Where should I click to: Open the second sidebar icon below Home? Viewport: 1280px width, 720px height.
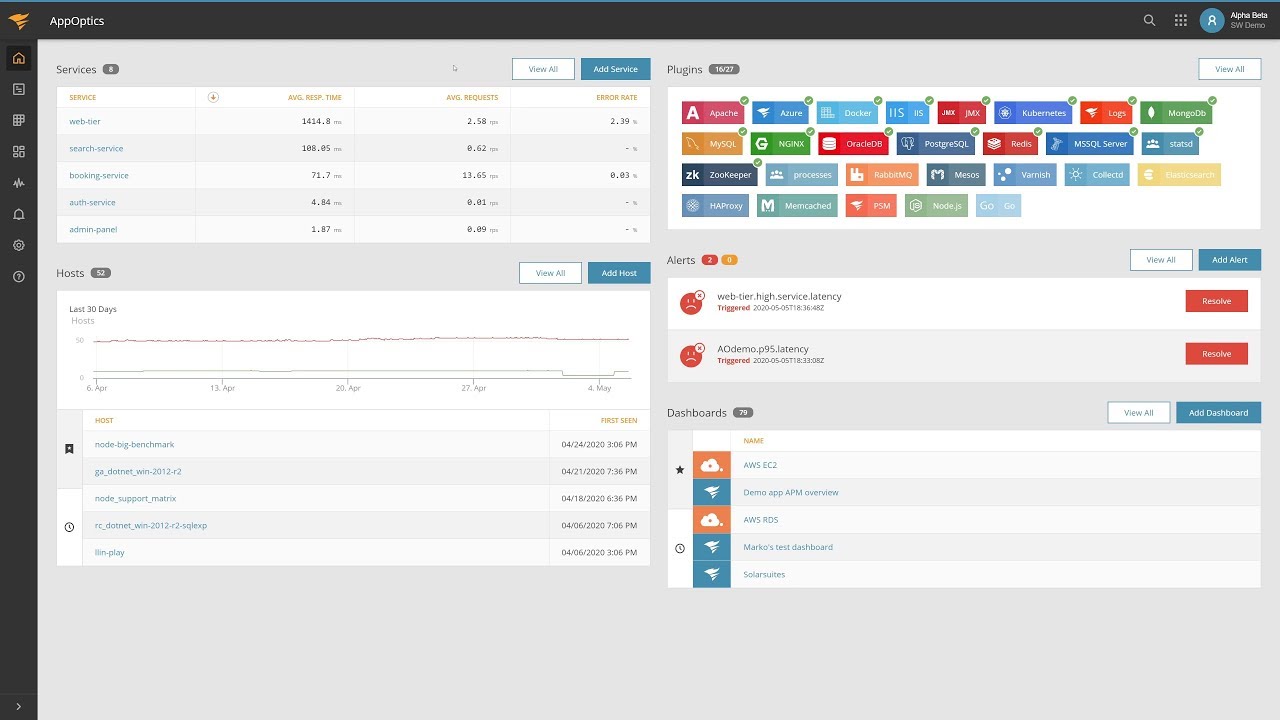click(18, 89)
